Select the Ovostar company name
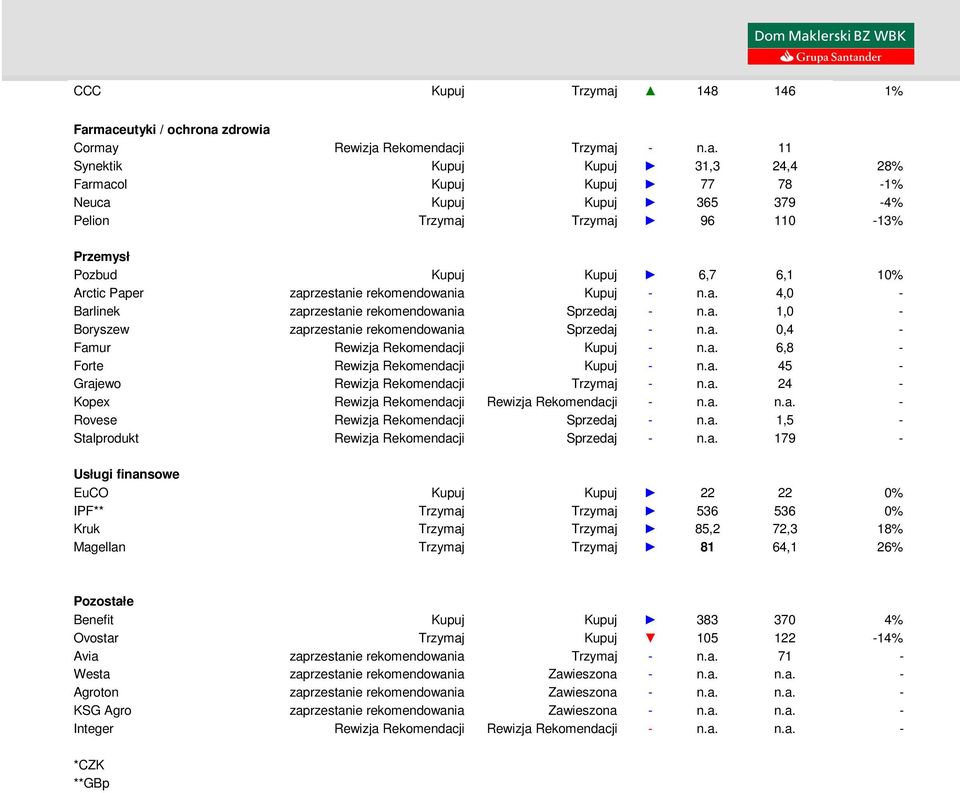 96,638
